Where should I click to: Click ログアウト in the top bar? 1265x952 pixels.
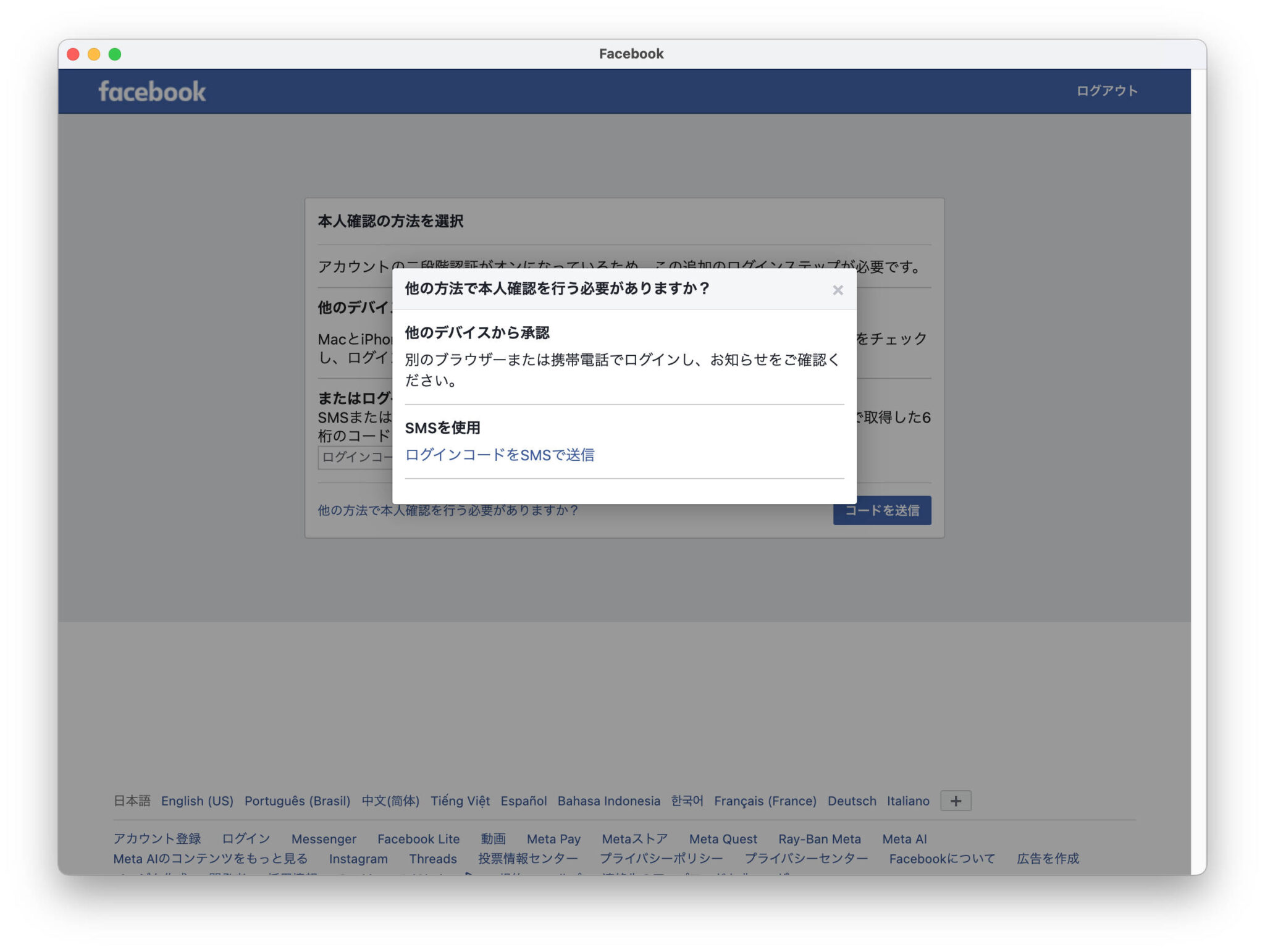coord(1106,91)
